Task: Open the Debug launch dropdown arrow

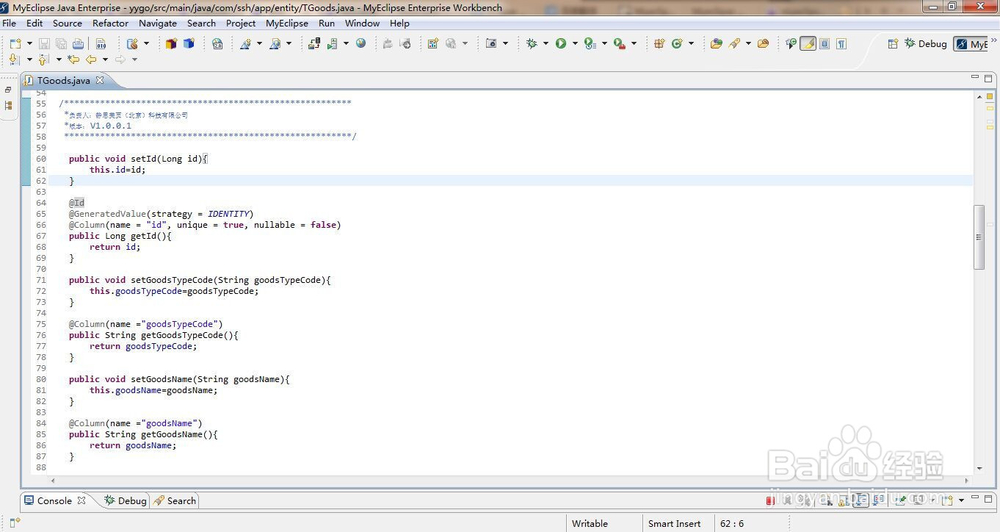Action: [546, 43]
